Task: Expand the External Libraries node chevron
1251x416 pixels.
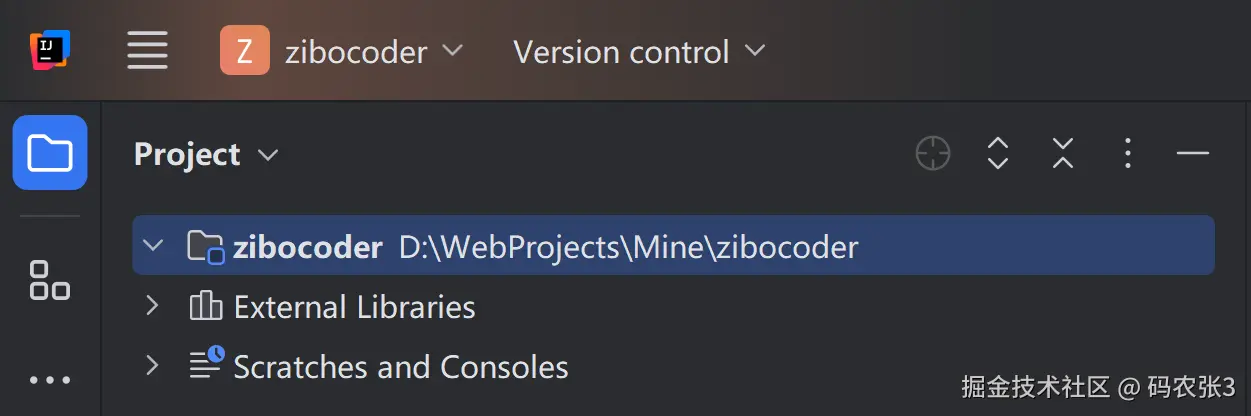Action: (x=153, y=305)
